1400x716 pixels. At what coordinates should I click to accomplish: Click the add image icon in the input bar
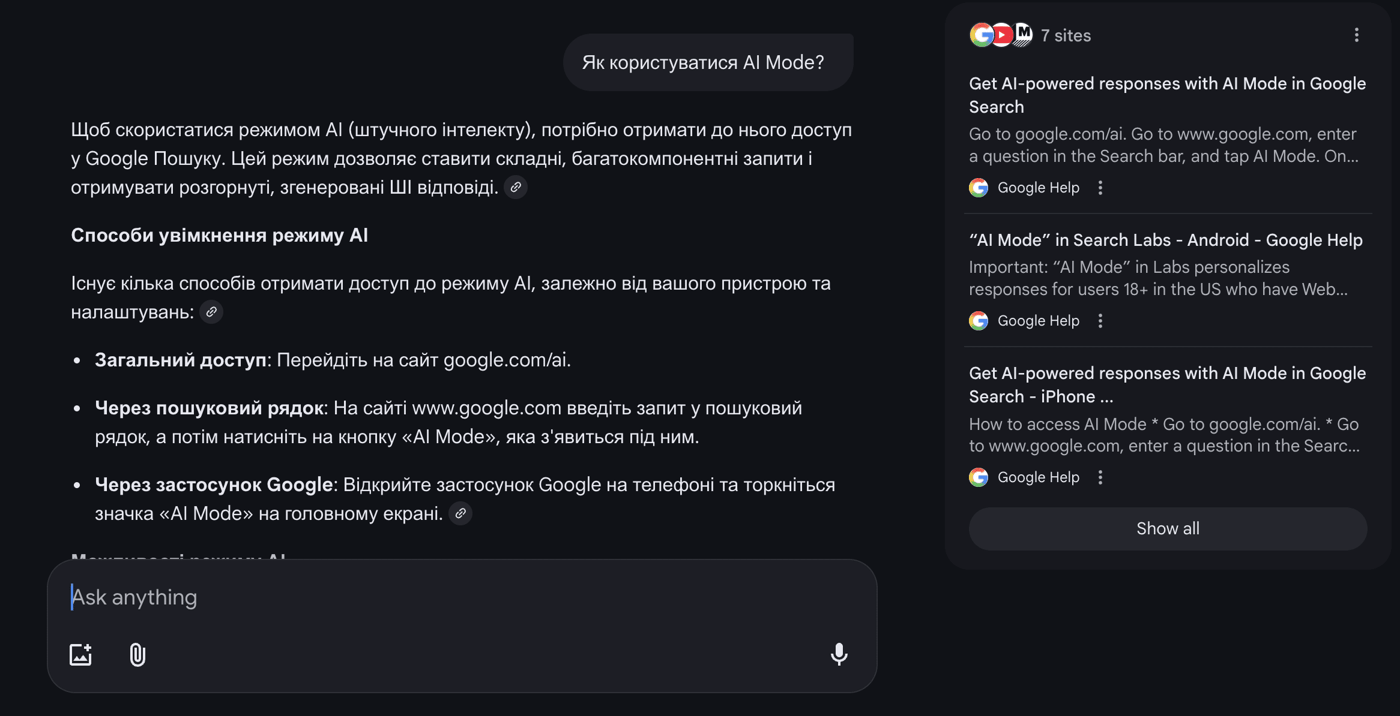click(80, 654)
